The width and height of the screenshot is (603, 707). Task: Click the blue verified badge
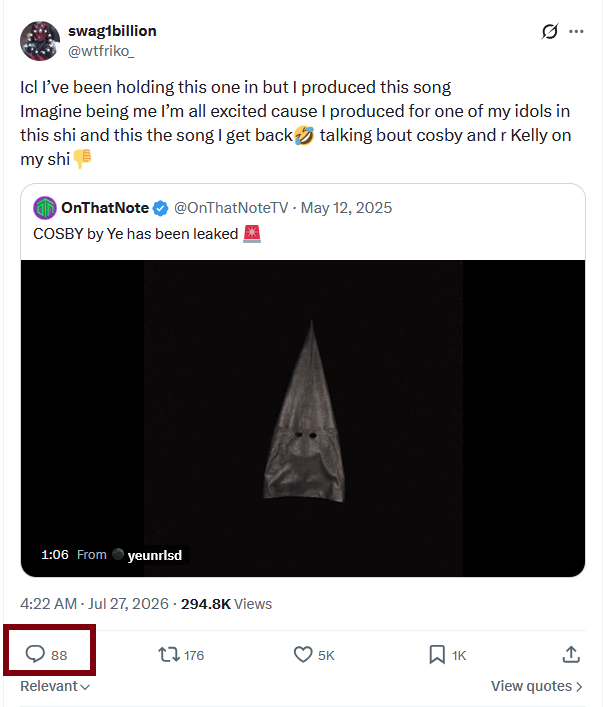(x=161, y=208)
